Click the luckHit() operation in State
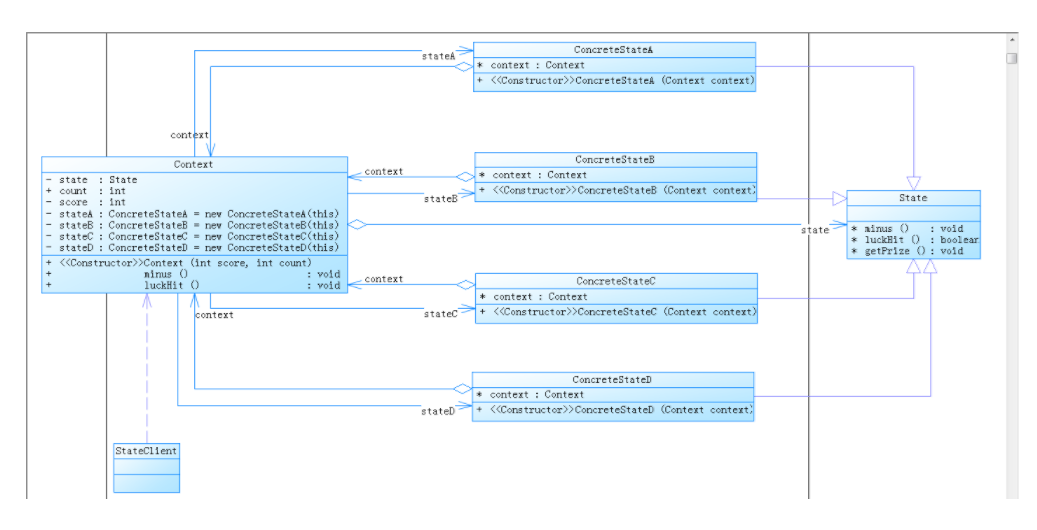The width and height of the screenshot is (1037, 530). (915, 240)
